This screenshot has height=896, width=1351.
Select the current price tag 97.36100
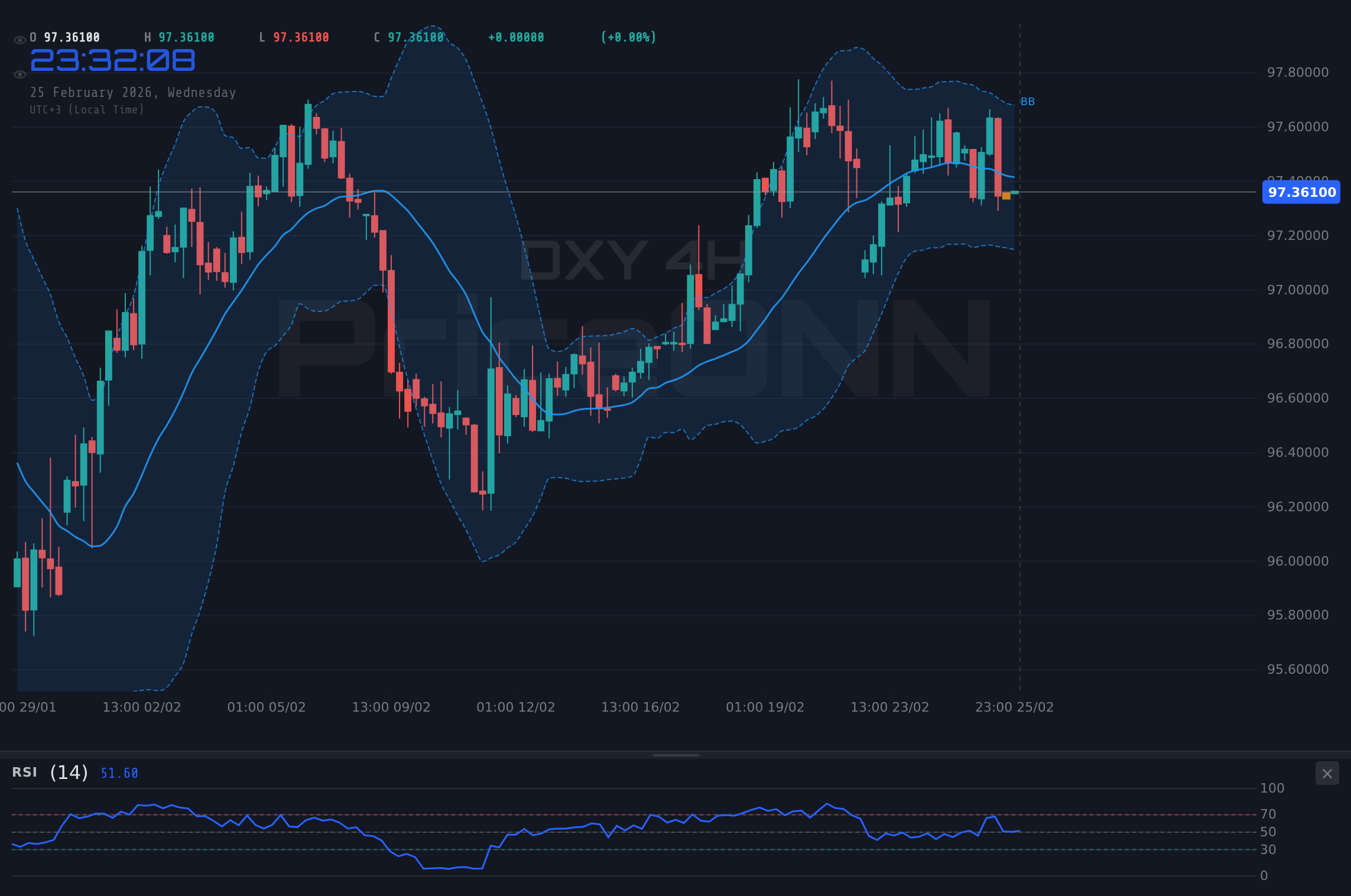click(1300, 192)
